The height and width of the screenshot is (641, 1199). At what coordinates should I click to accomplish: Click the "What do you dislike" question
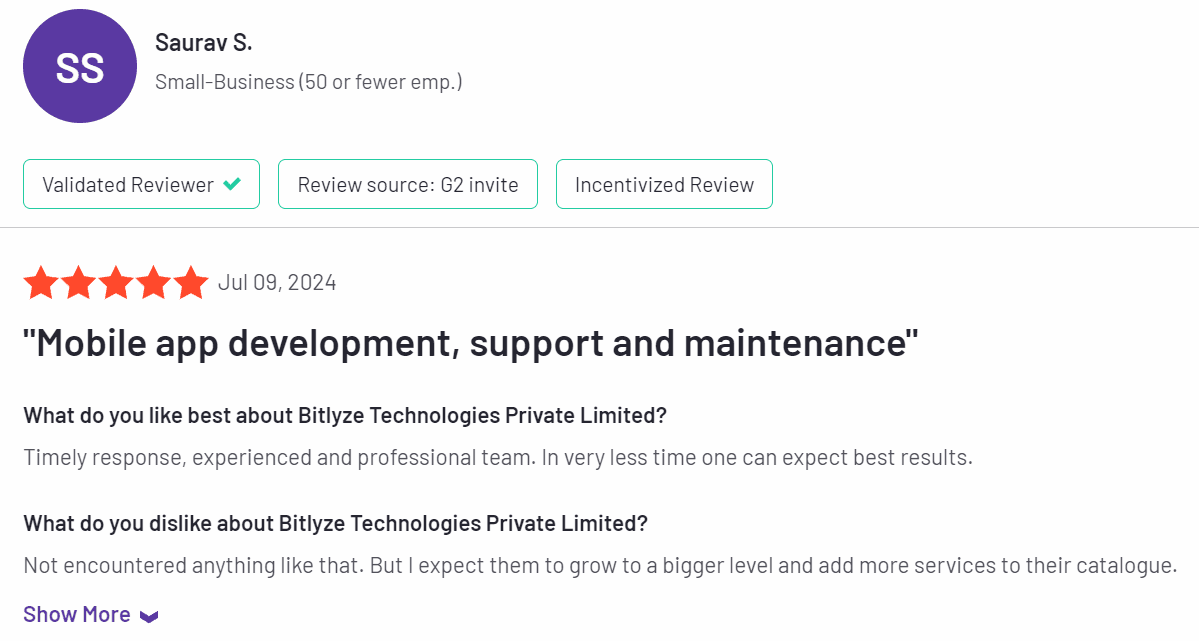335,523
